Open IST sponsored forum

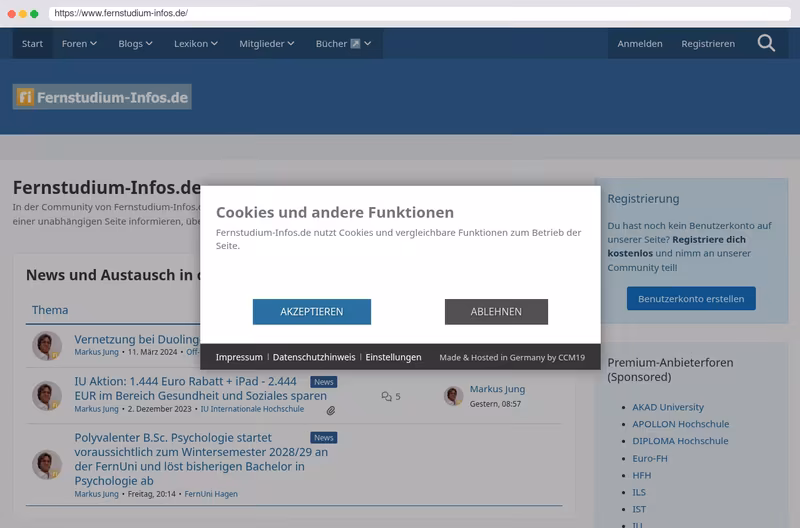click(x=639, y=509)
